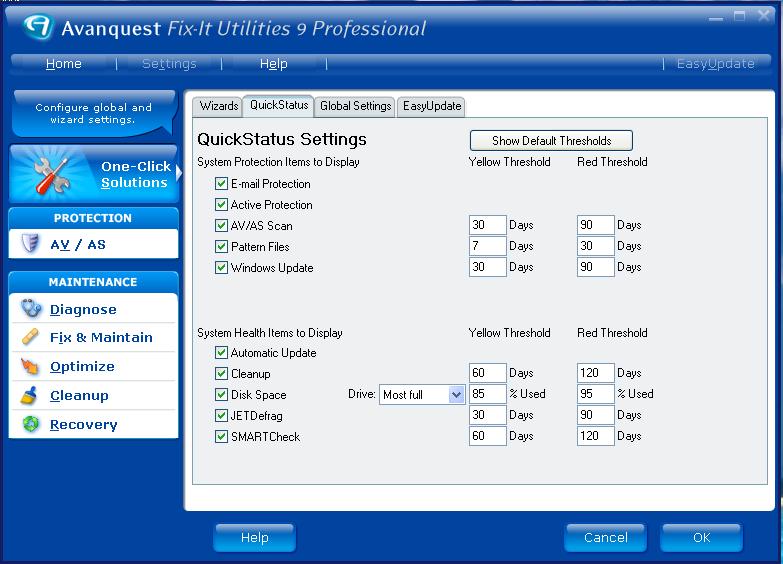Click the AV / AS shield icon

tap(30, 244)
